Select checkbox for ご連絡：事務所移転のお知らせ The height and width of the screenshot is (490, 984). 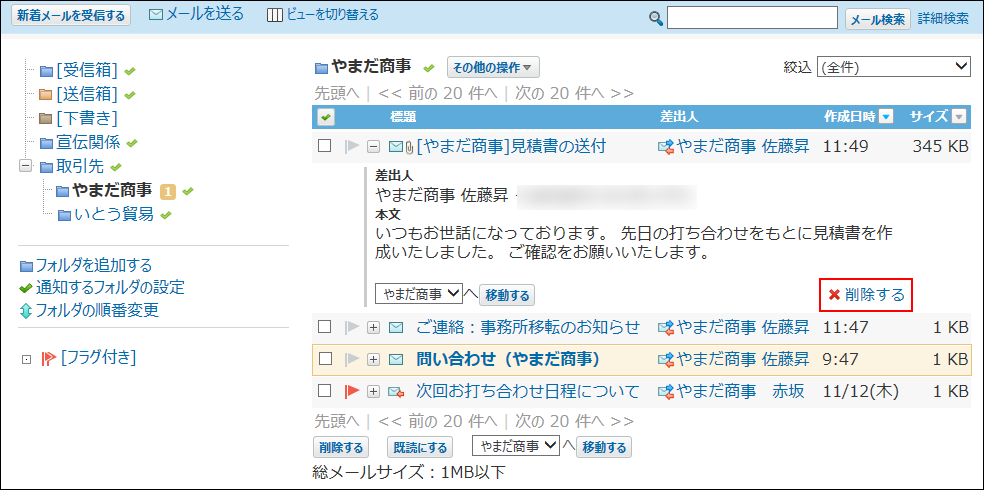(324, 327)
